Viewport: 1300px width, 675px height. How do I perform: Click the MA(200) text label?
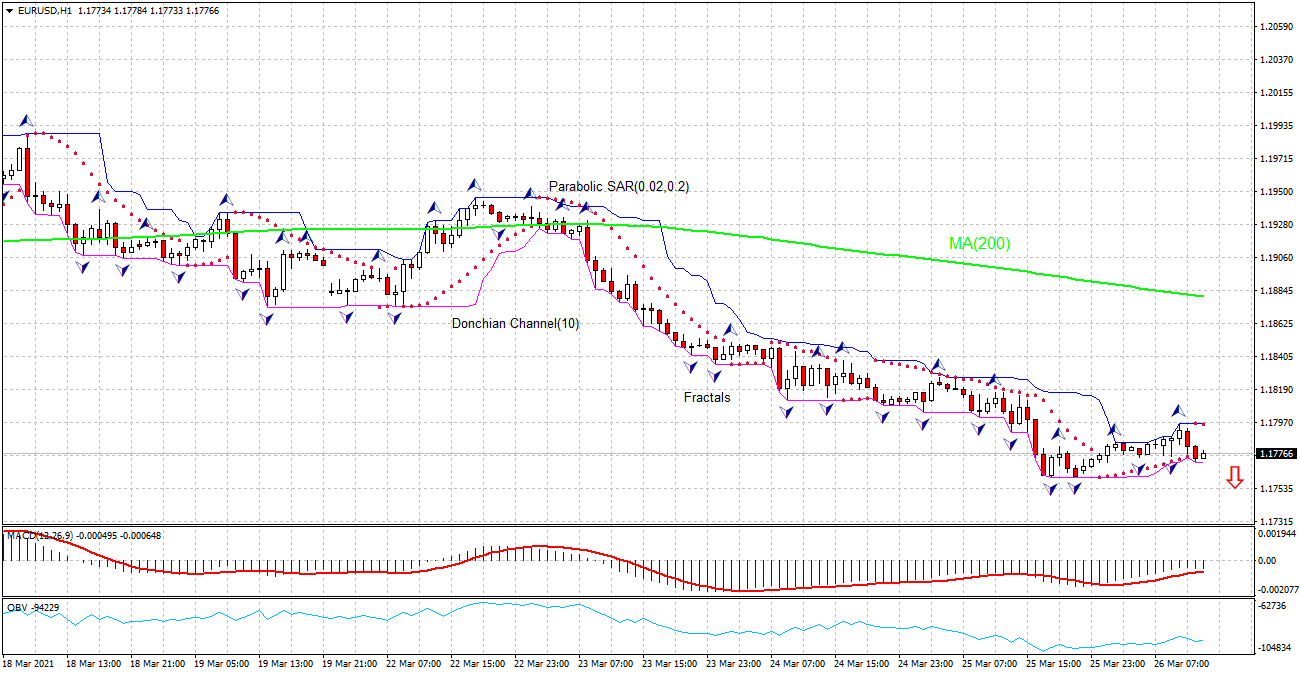(978, 245)
